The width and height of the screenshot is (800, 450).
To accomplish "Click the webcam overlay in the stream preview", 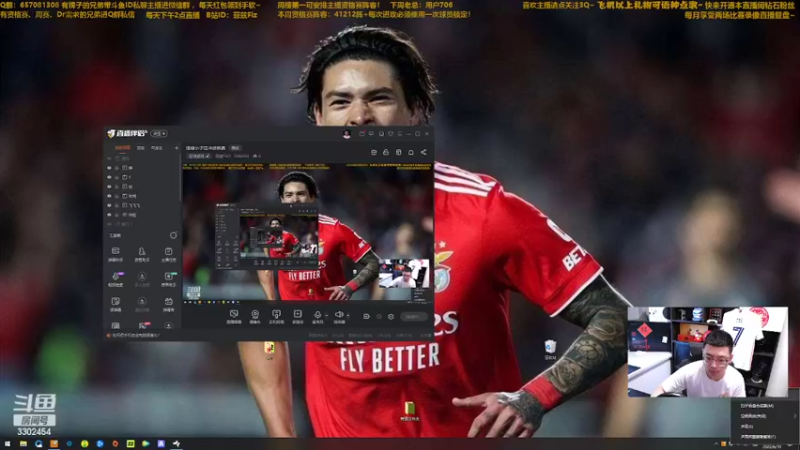I will 404,273.
